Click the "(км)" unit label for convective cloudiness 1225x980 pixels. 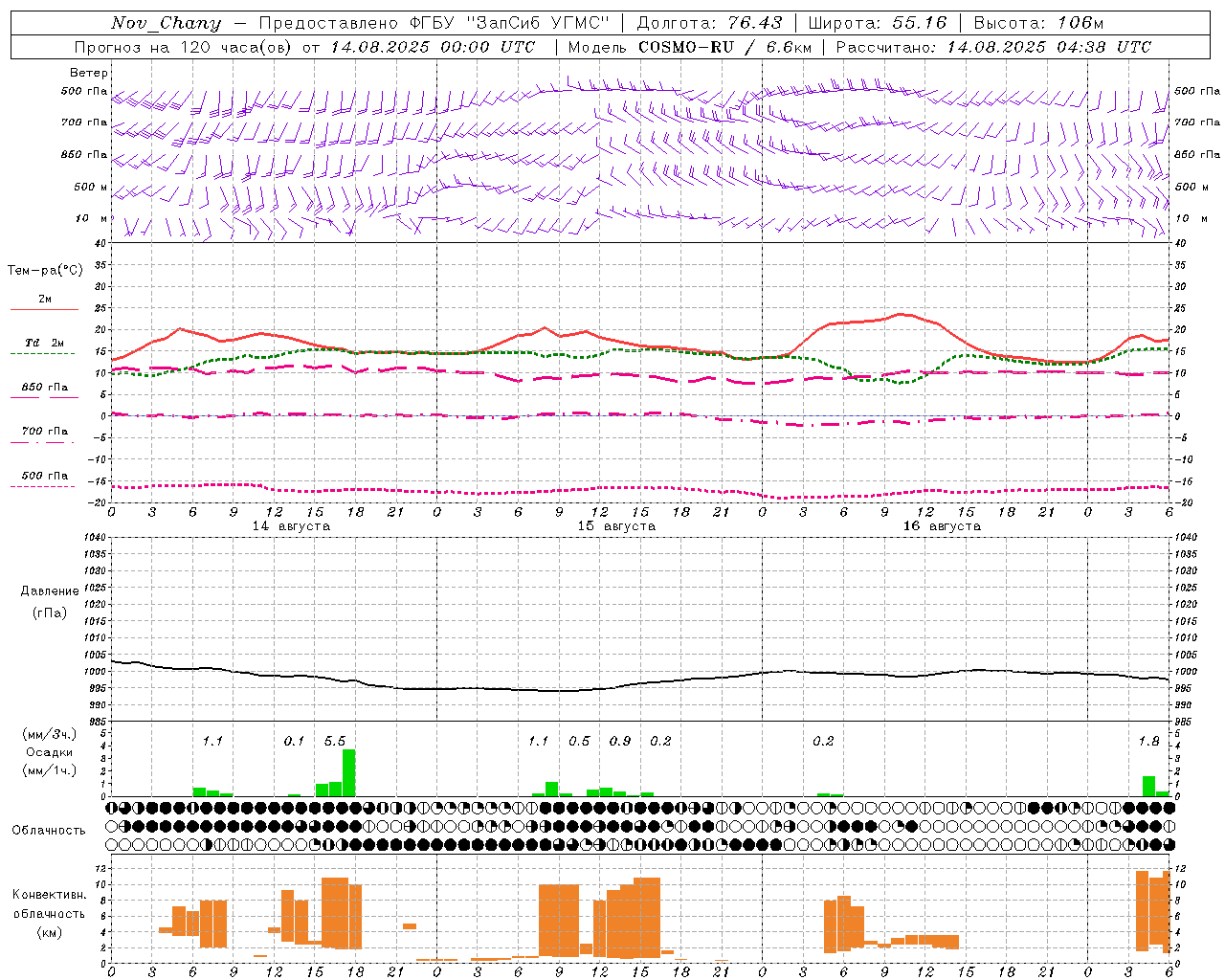(x=50, y=932)
